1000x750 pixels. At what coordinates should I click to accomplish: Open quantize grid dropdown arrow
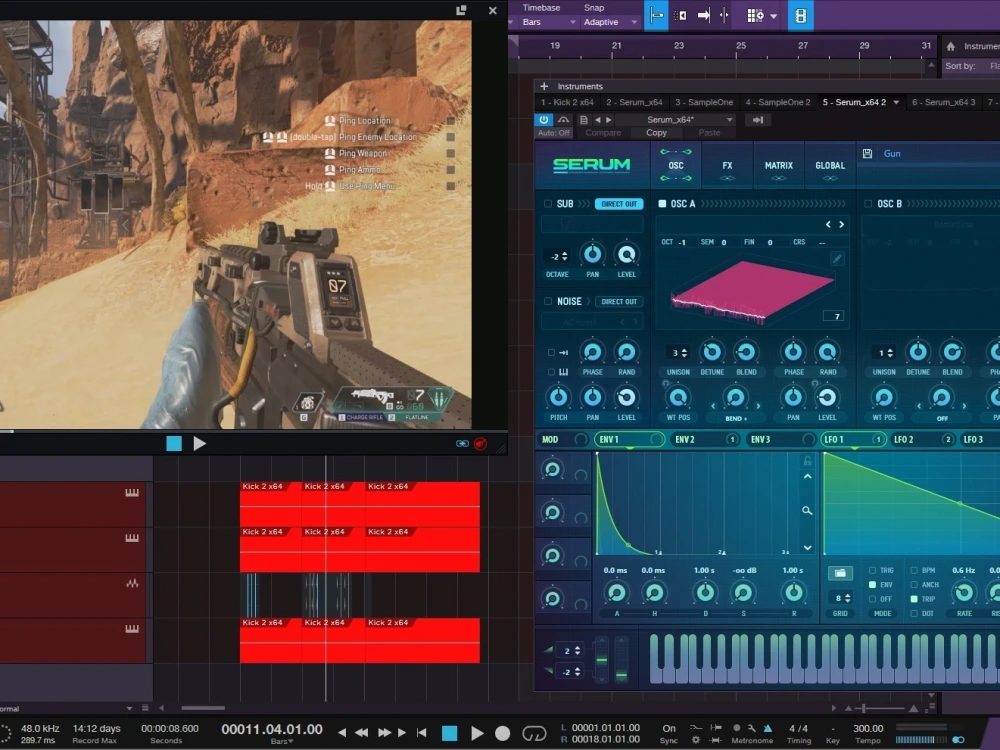click(774, 16)
